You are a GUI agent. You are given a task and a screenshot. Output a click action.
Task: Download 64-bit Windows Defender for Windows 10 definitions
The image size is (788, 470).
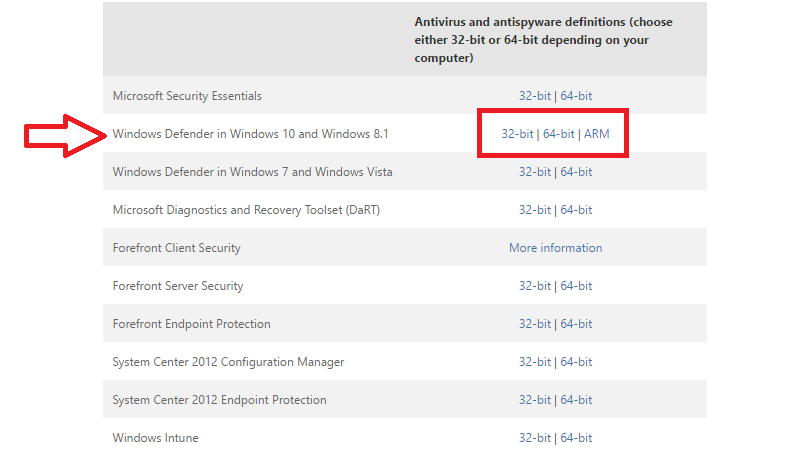pyautogui.click(x=558, y=134)
